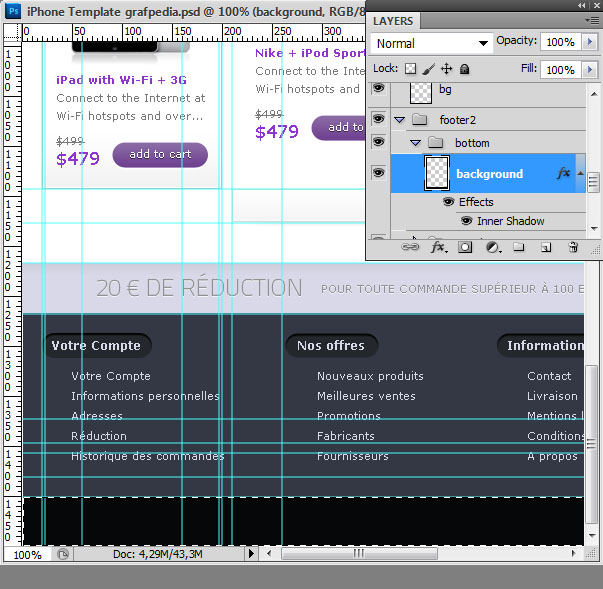This screenshot has width=603, height=589.
Task: Toggle visibility of footer2 group
Action: click(378, 119)
